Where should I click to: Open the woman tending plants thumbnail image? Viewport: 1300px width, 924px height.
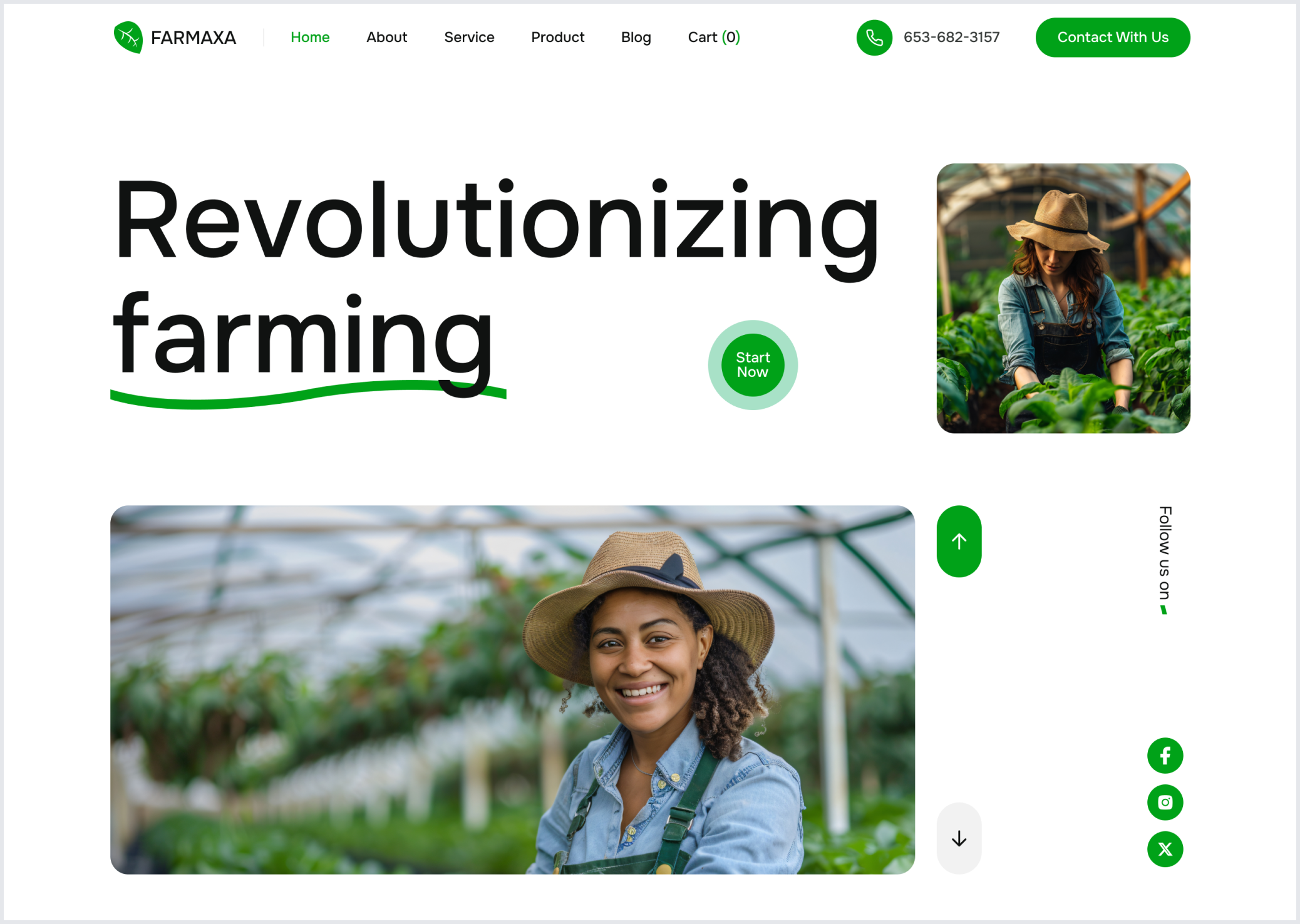tap(1063, 299)
